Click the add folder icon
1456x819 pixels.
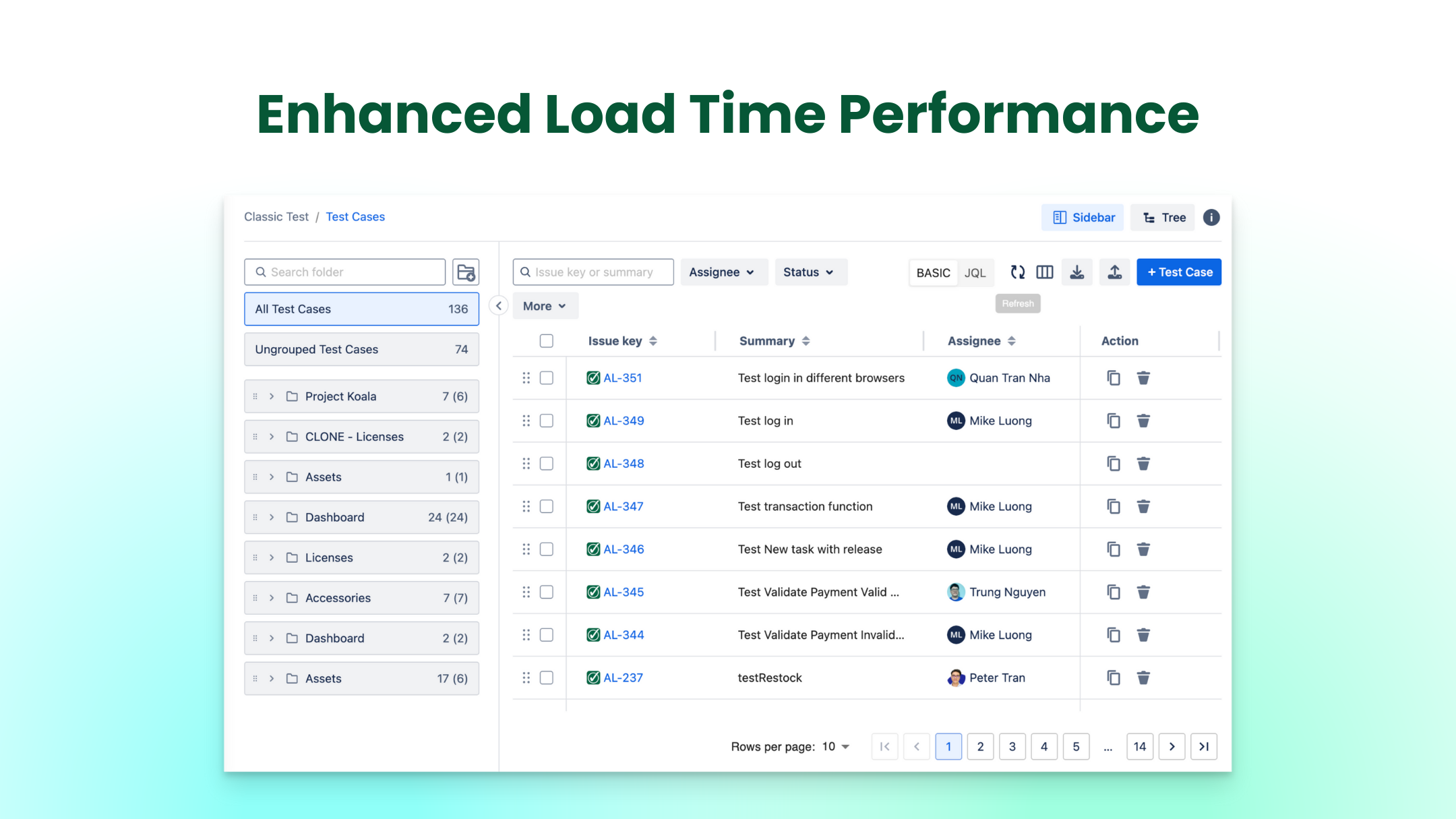[466, 272]
